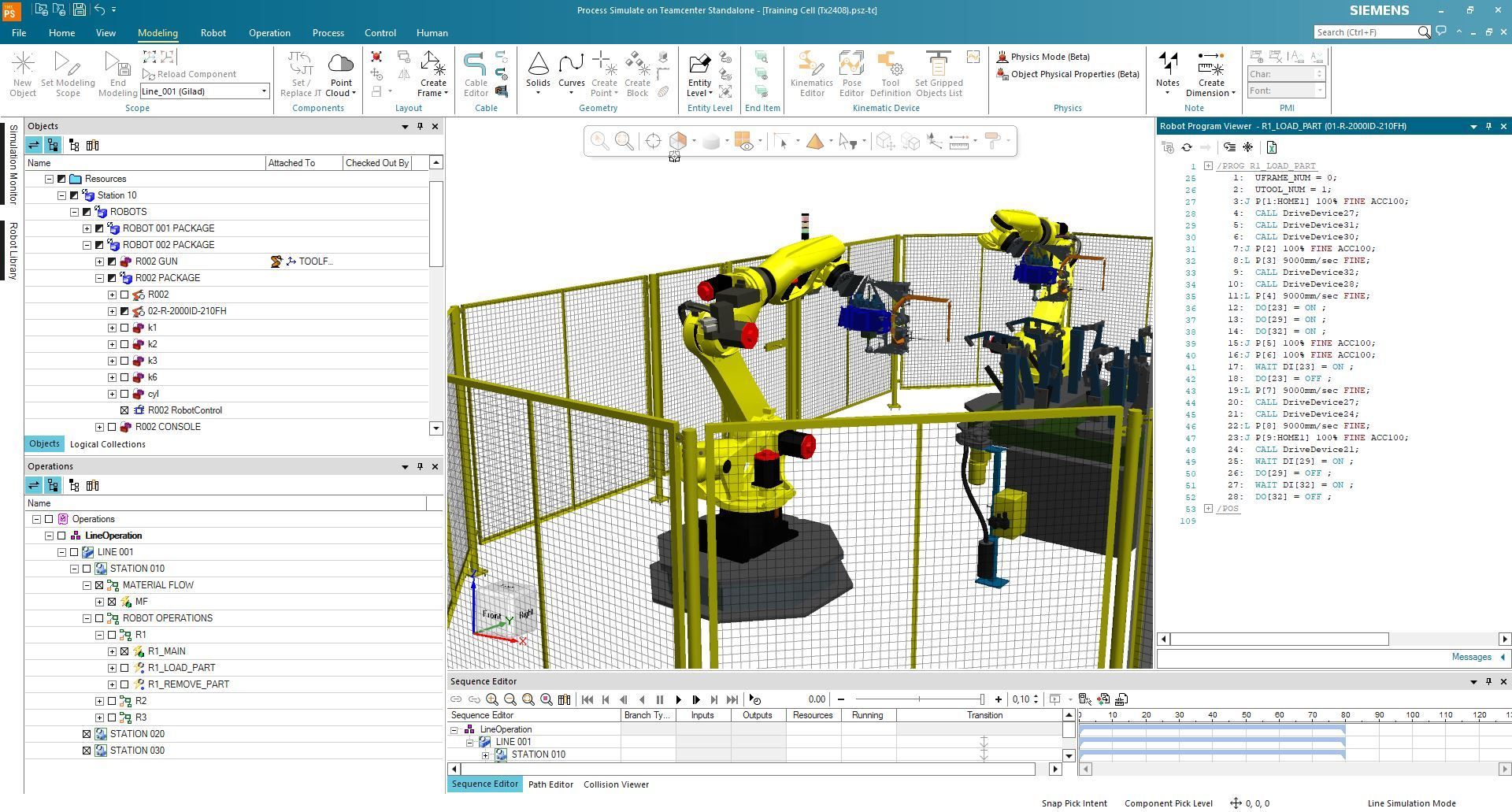Open Tool Definition

(x=890, y=74)
